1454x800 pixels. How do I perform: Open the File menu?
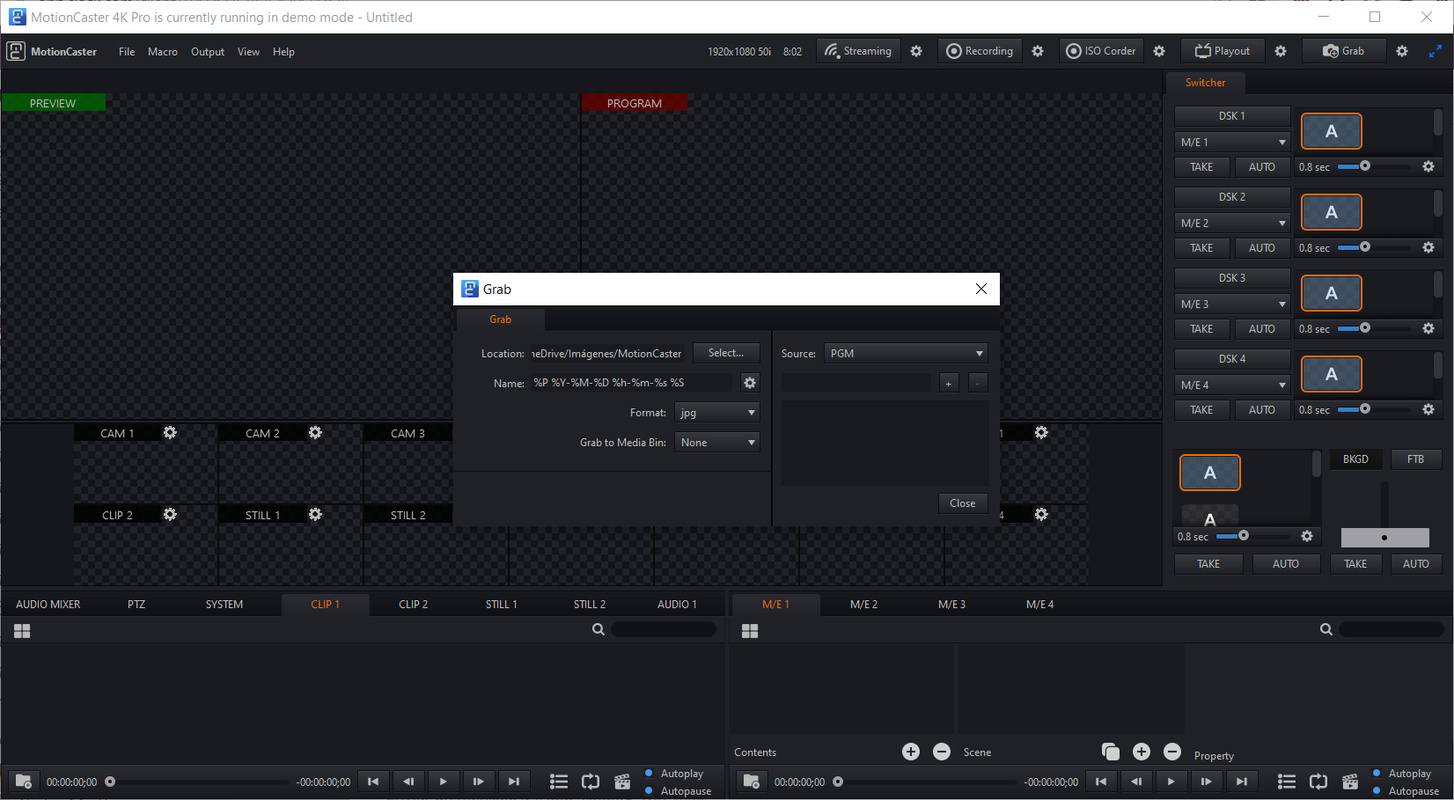[127, 52]
